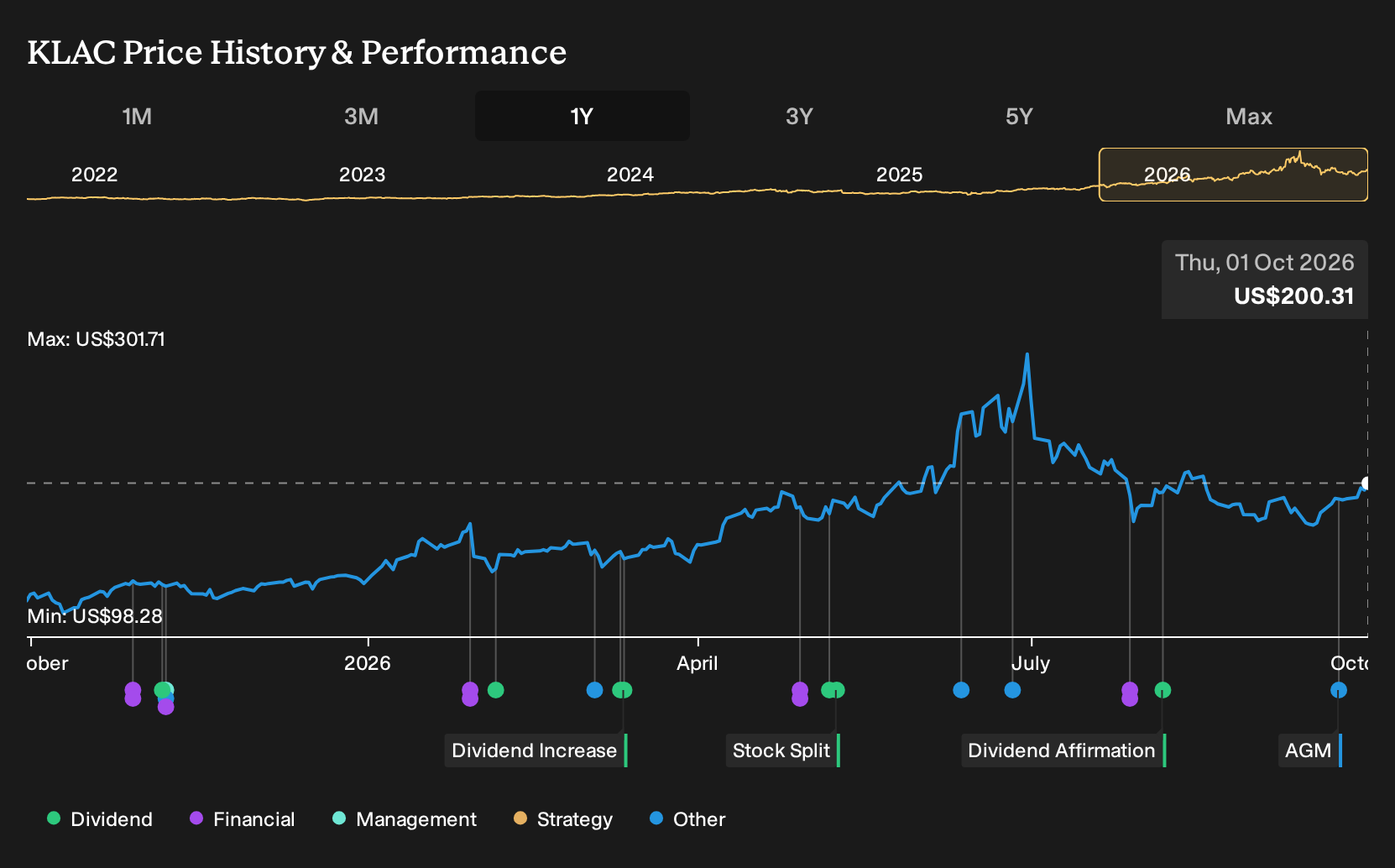Click 2024 on the overview timeline
The height and width of the screenshot is (868, 1395).
click(630, 175)
